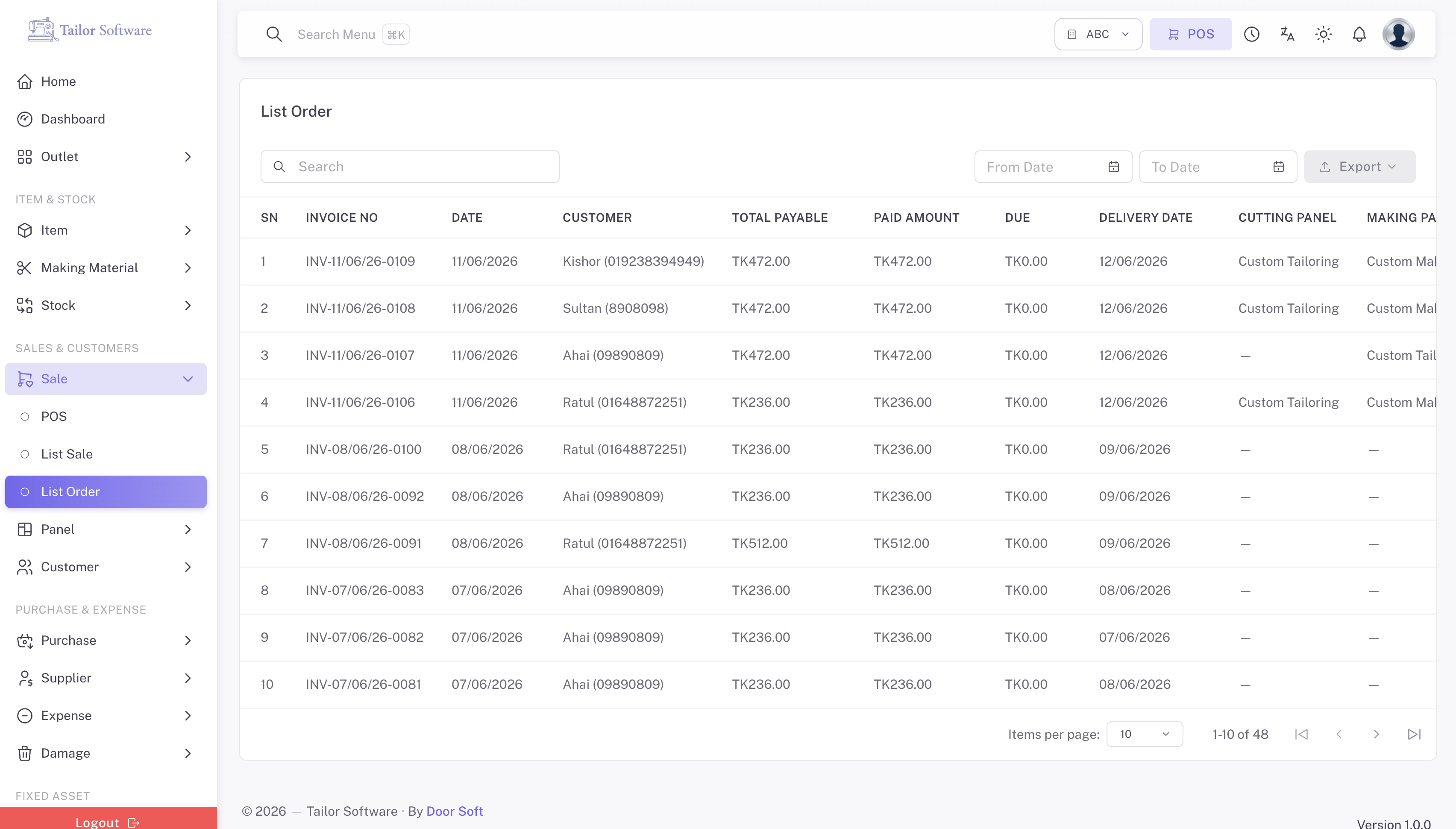Jump to last page arrow

pos(1415,734)
